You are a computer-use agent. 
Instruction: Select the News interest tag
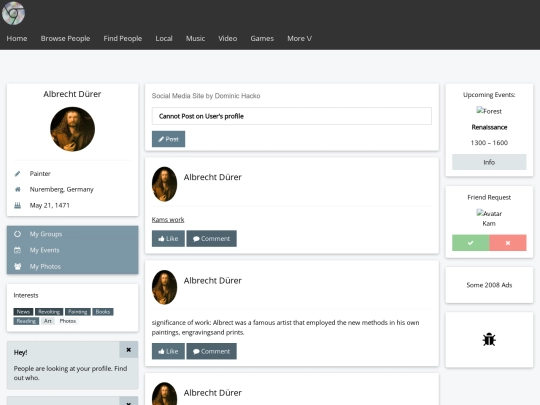point(23,312)
